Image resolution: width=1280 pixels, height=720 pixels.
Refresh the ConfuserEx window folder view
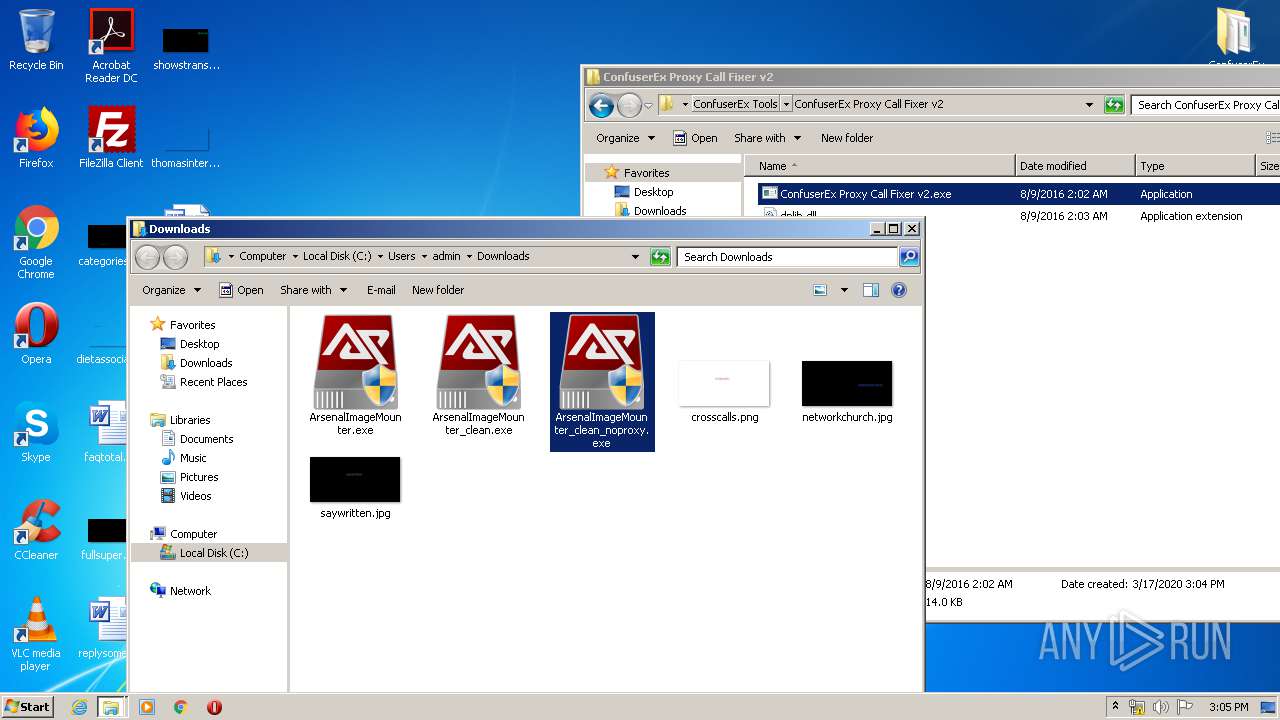pos(1113,105)
